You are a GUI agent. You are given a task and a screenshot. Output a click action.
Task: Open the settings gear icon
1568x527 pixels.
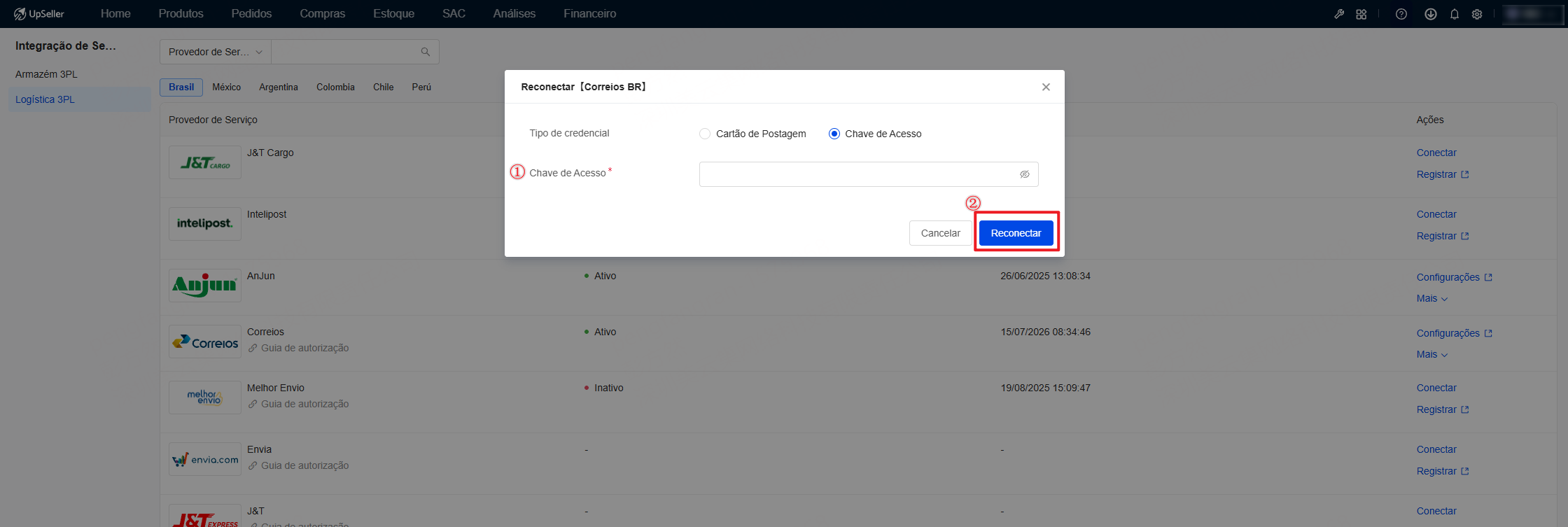point(1477,14)
